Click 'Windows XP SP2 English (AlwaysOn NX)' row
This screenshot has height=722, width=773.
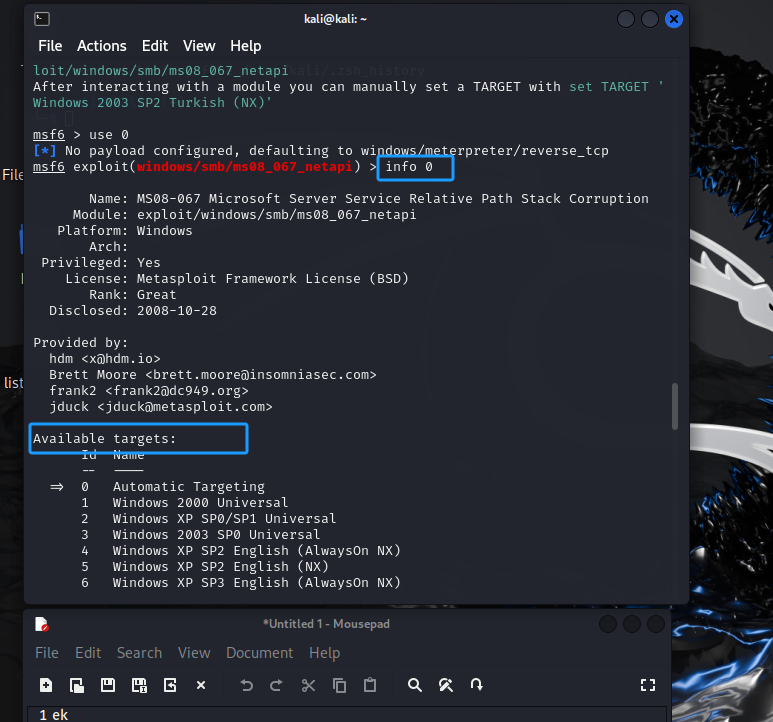point(256,551)
